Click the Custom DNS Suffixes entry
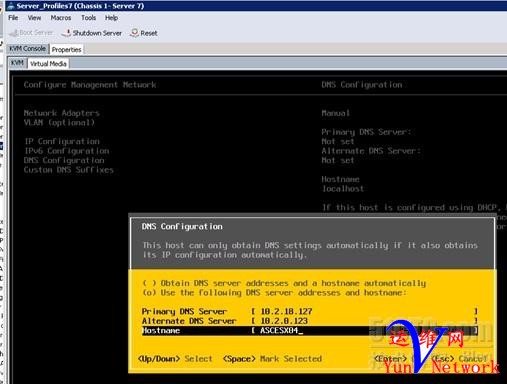Screen dimensions: 507x384 click(69, 170)
